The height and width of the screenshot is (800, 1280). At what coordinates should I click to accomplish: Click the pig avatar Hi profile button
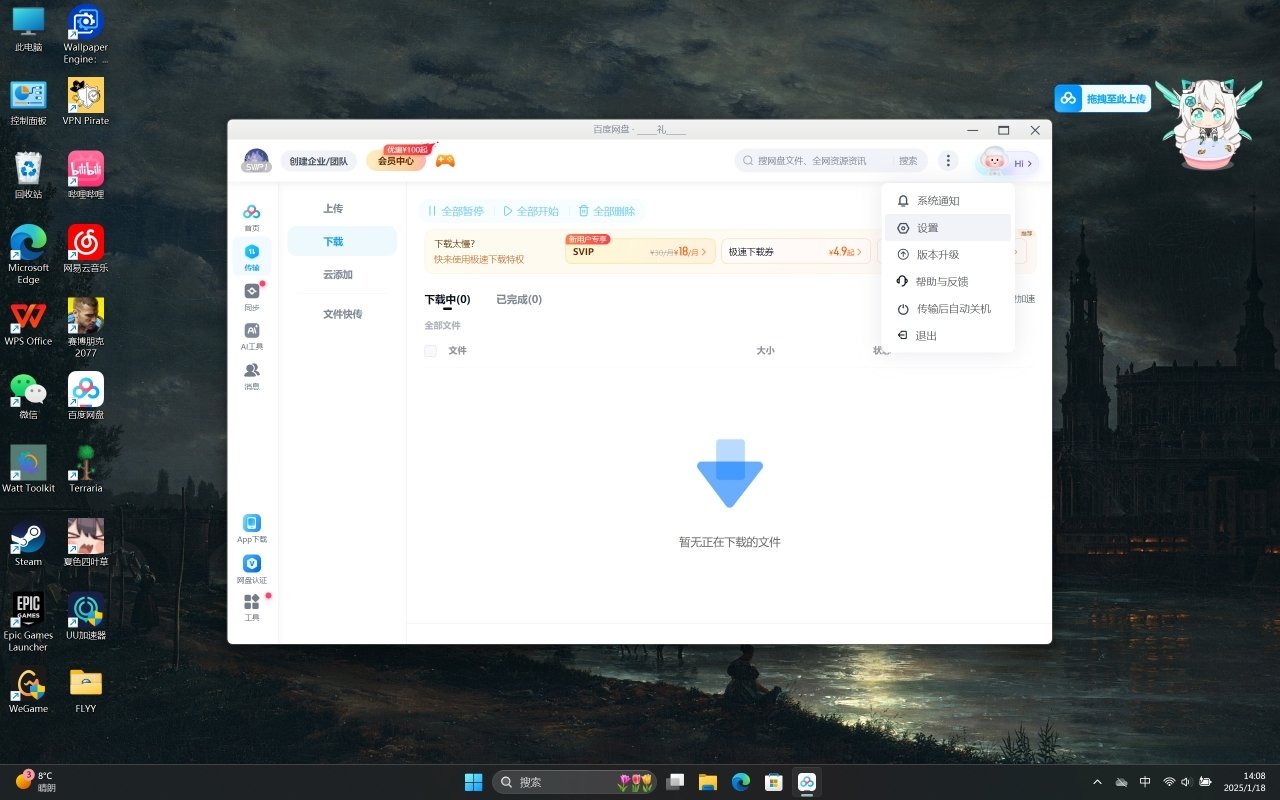click(1007, 162)
